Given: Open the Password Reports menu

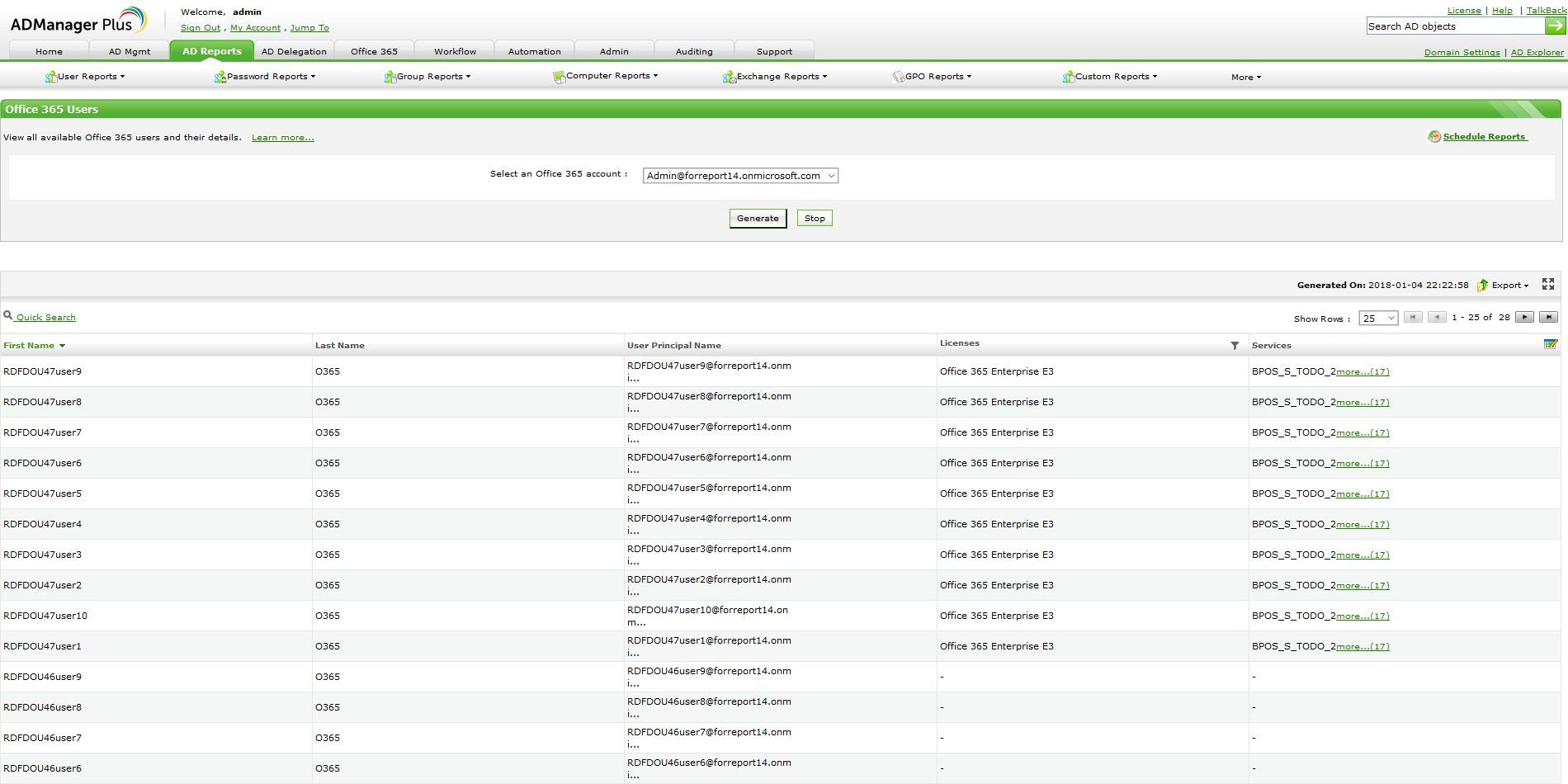Looking at the screenshot, I should [265, 77].
